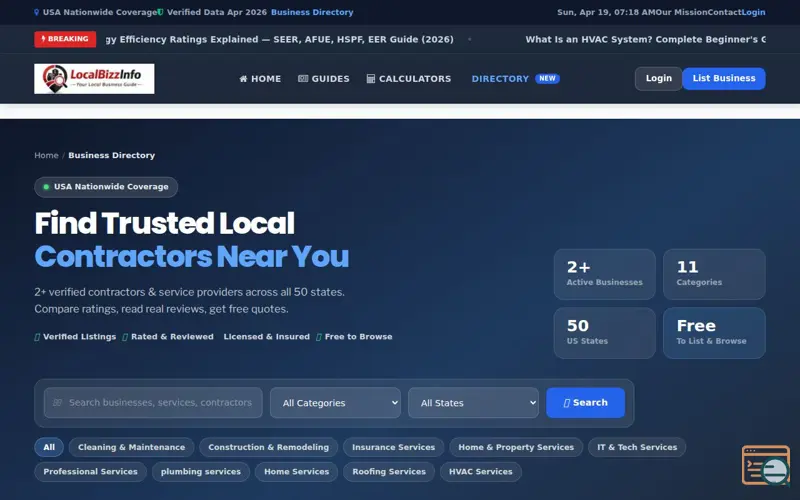The width and height of the screenshot is (800, 500).
Task: Click the Verified Listings text
Action: 79,337
